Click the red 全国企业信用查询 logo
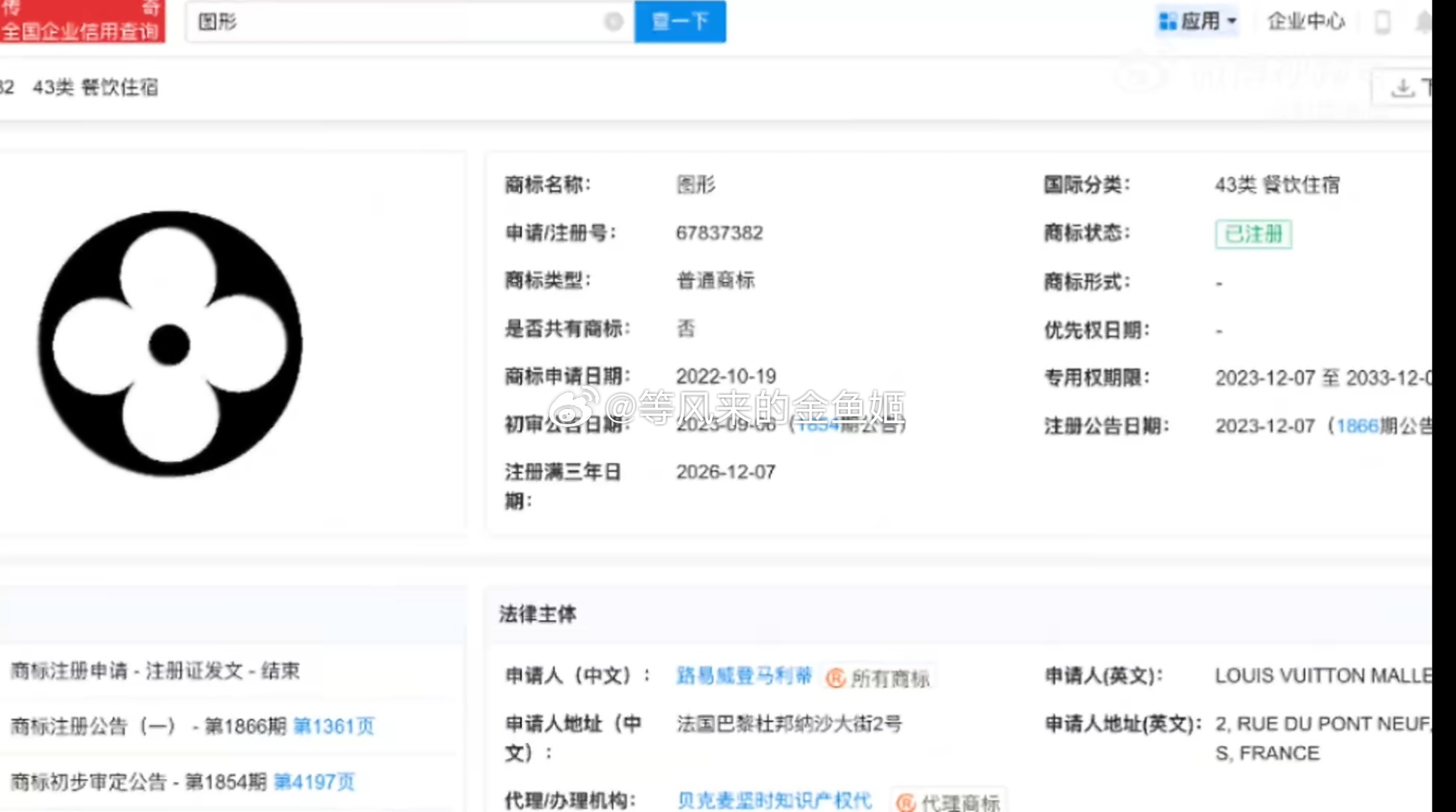This screenshot has height=812, width=1456. click(x=82, y=21)
